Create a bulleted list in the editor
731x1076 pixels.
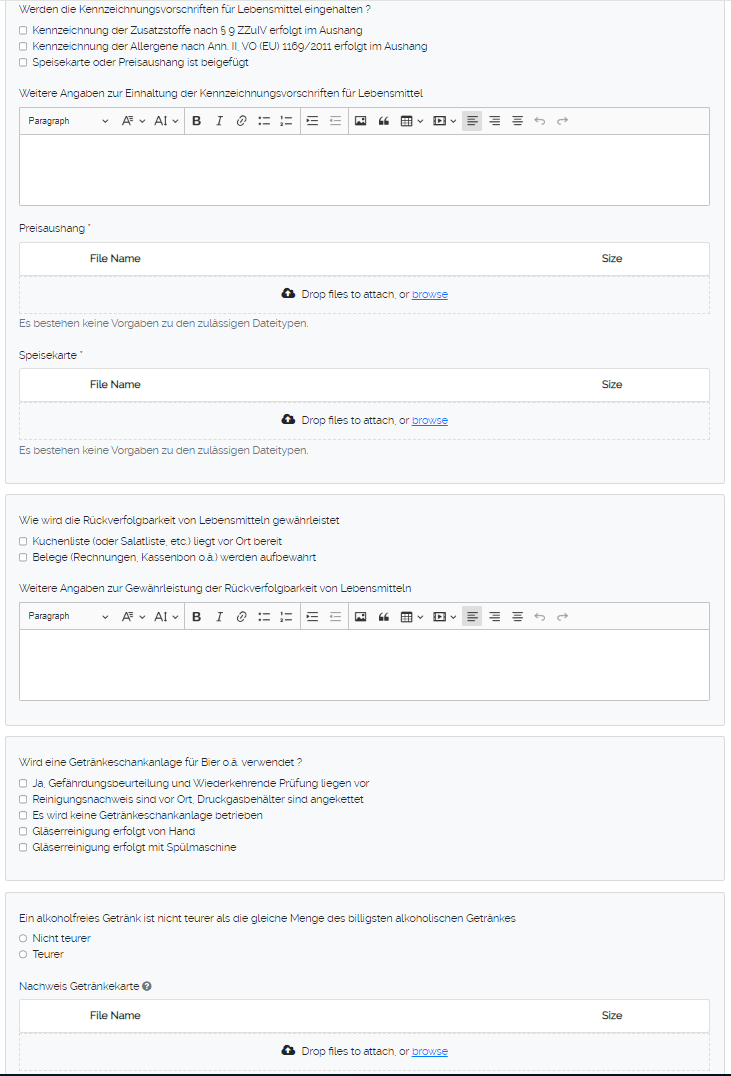tap(262, 120)
